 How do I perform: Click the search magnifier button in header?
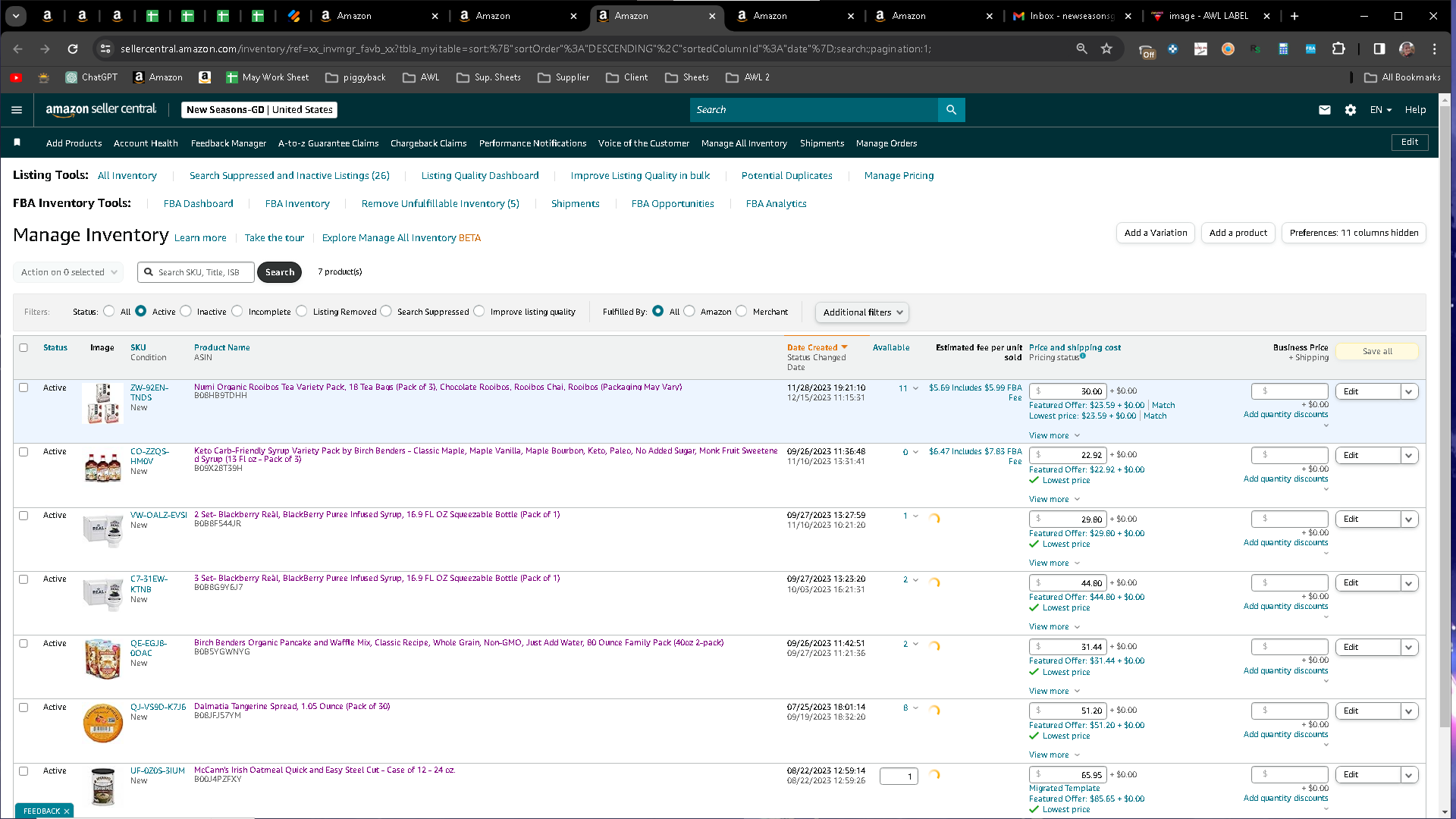tap(951, 110)
